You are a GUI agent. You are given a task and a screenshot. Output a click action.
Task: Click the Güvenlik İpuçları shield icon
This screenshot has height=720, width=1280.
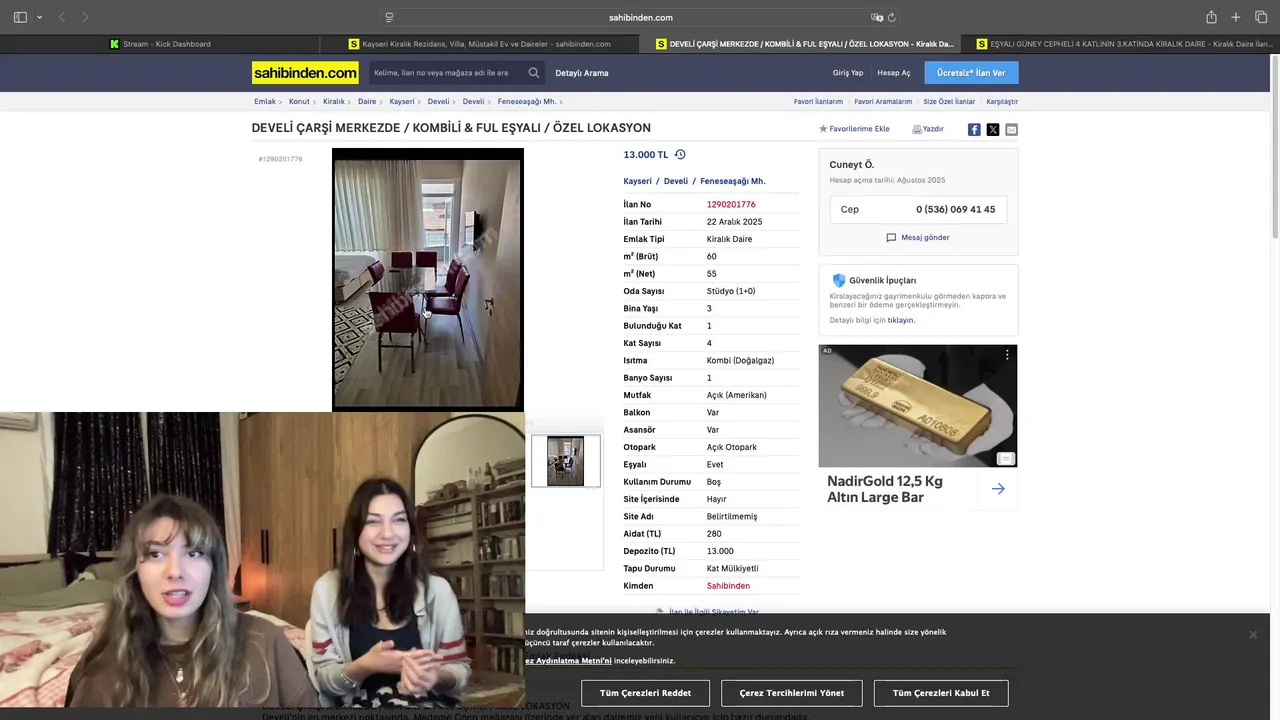point(839,280)
